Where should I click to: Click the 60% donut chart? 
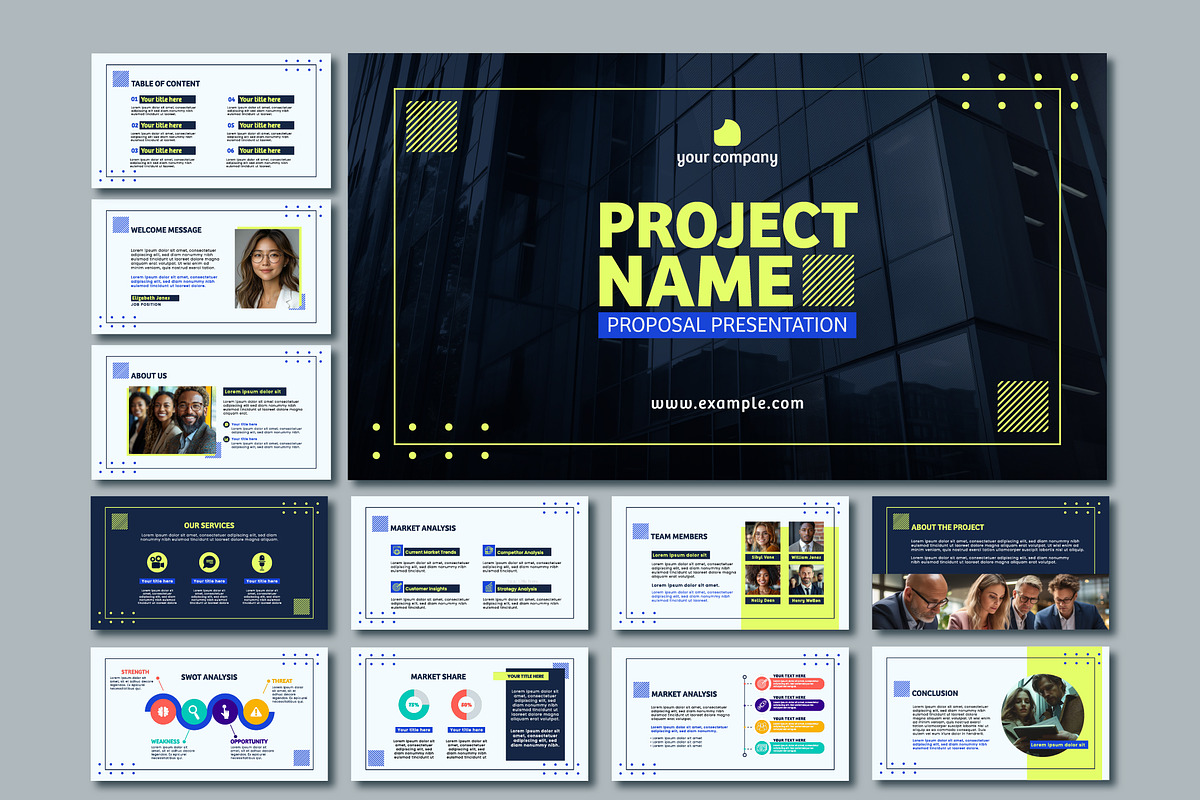coord(465,705)
